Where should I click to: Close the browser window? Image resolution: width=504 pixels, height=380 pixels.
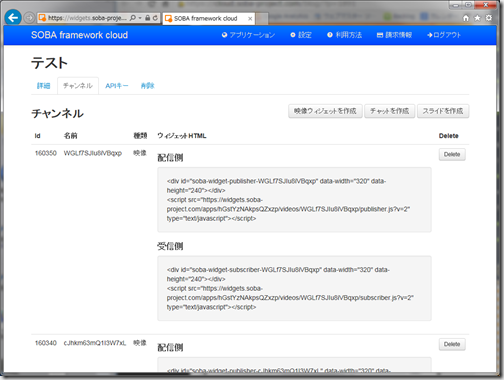coord(486,5)
